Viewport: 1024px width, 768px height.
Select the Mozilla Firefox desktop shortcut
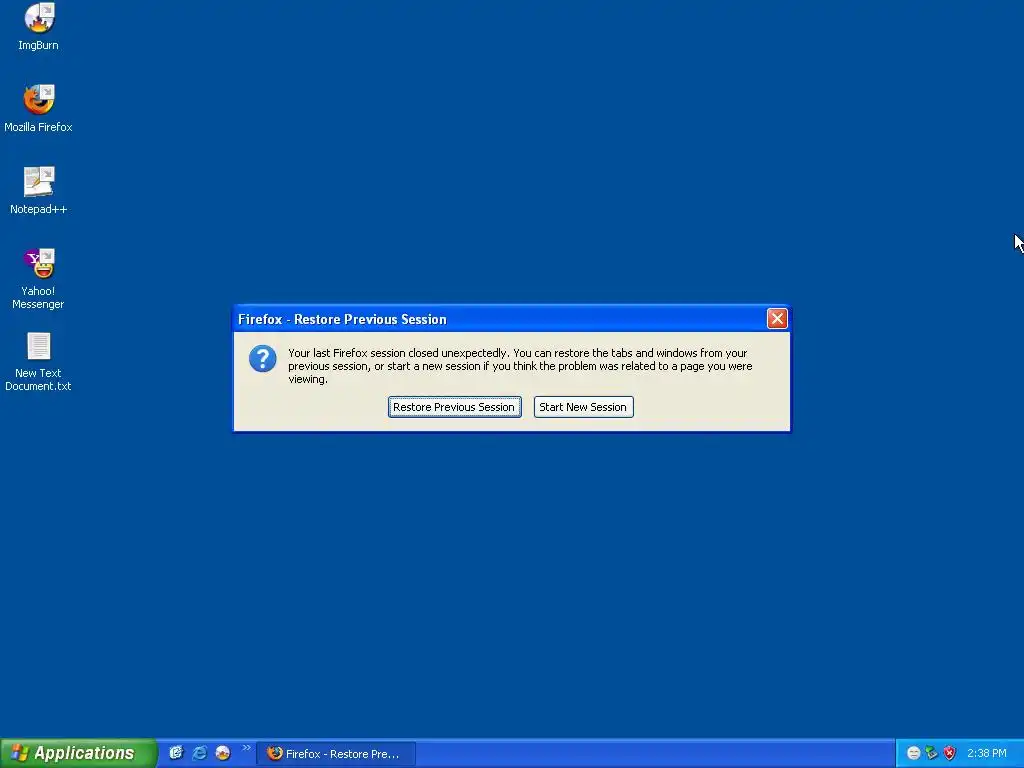(x=39, y=108)
